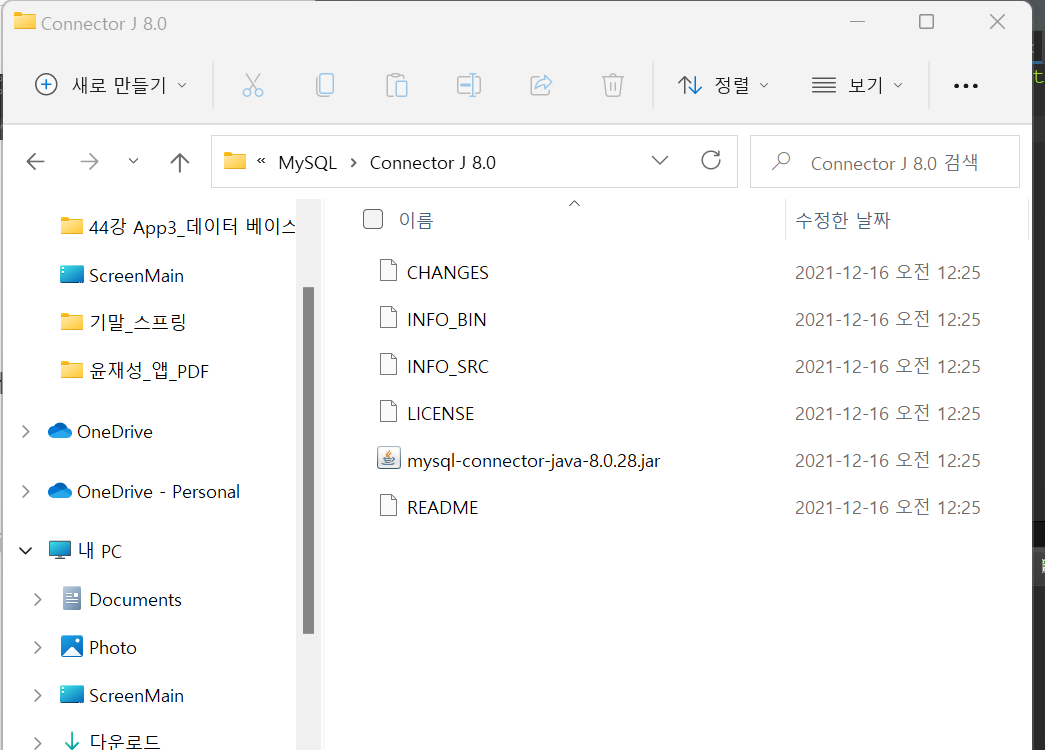Click the Delete trash can icon

point(612,85)
